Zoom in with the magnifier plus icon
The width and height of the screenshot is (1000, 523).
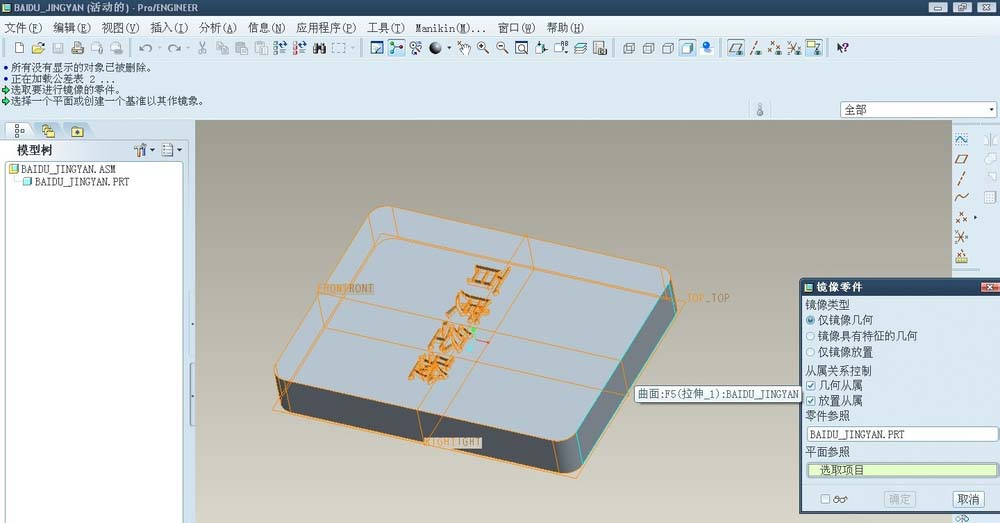[x=483, y=48]
